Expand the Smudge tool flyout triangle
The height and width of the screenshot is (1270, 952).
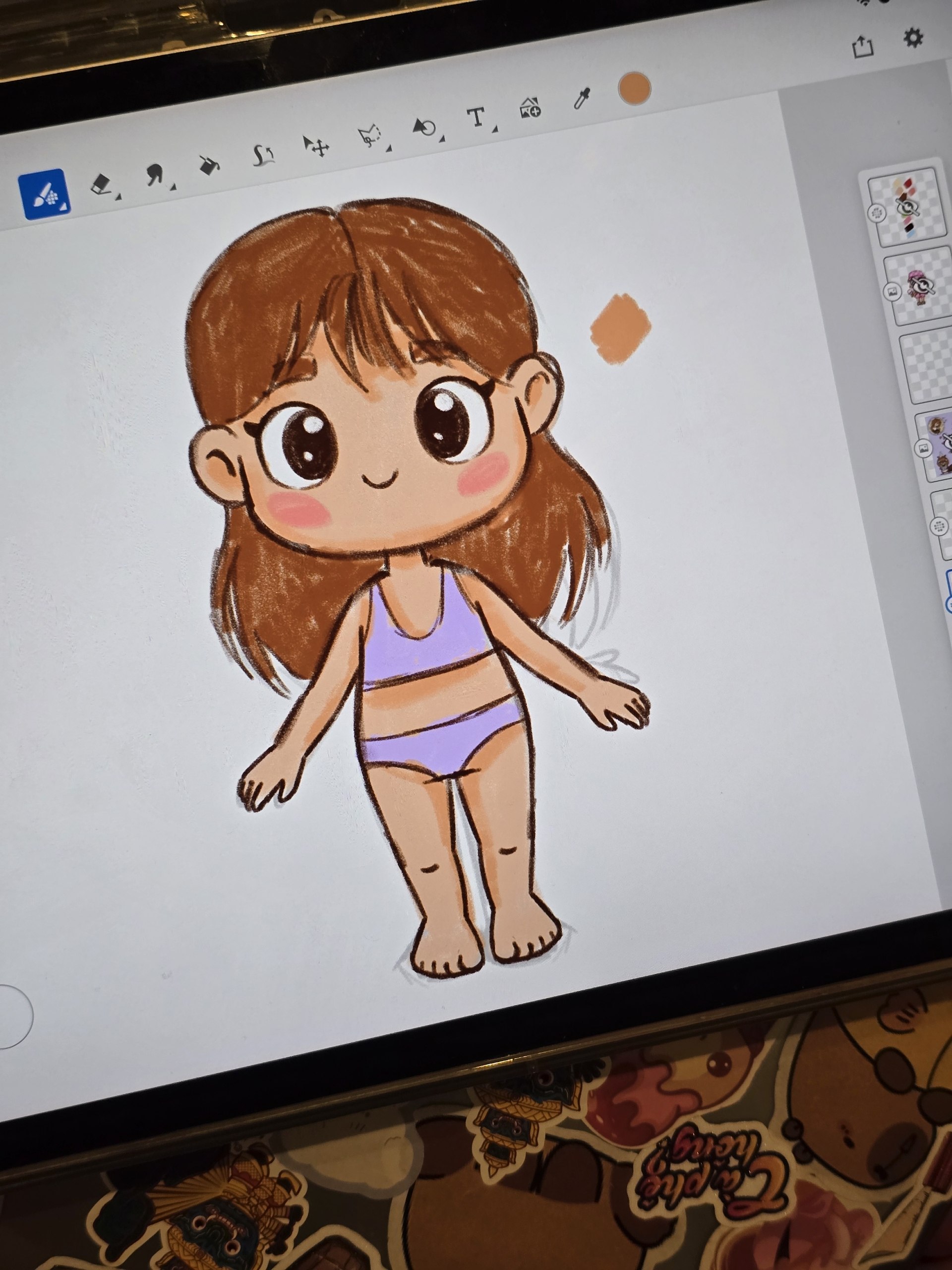(173, 187)
